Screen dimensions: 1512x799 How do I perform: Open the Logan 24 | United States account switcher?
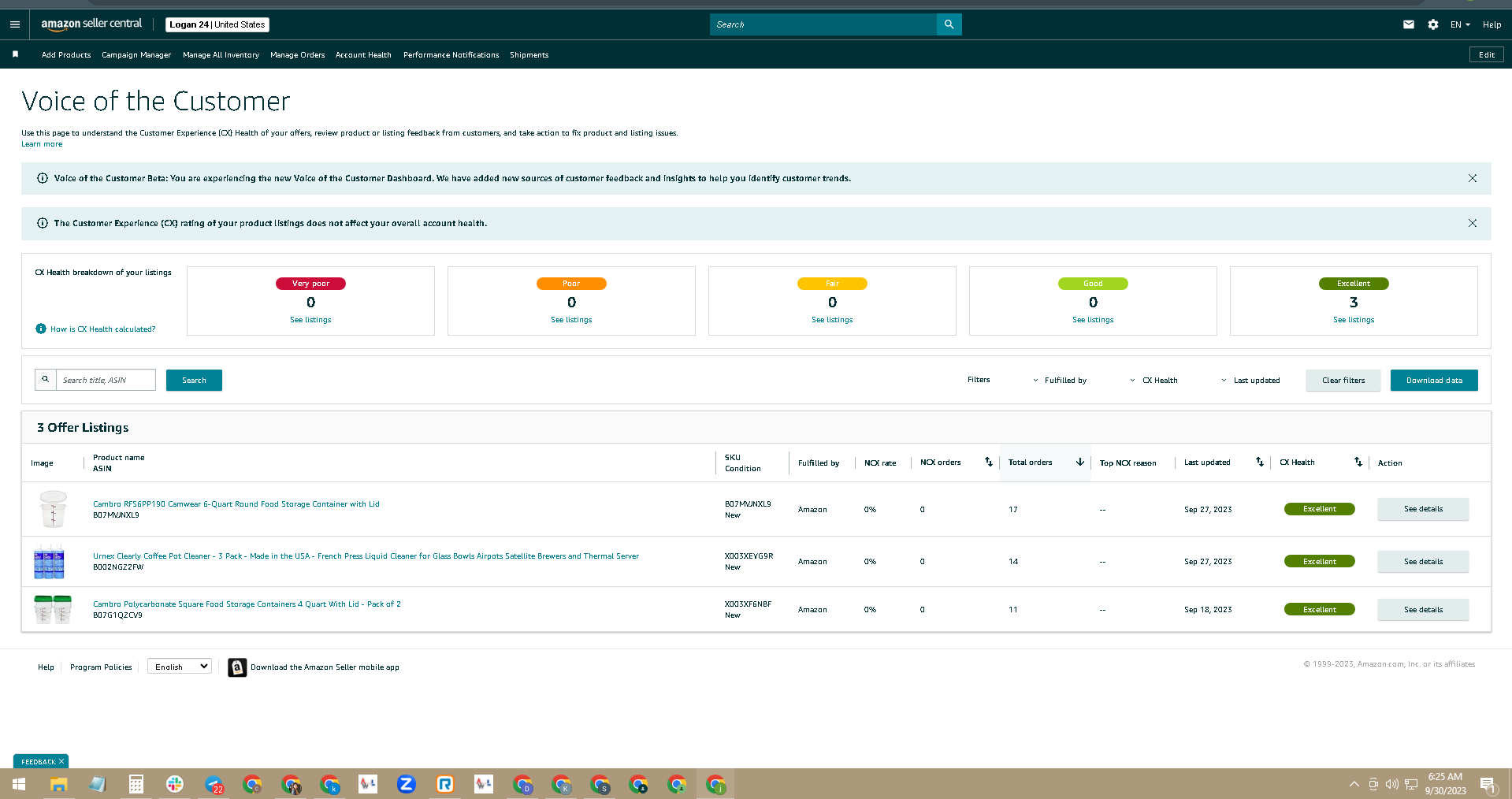point(217,24)
